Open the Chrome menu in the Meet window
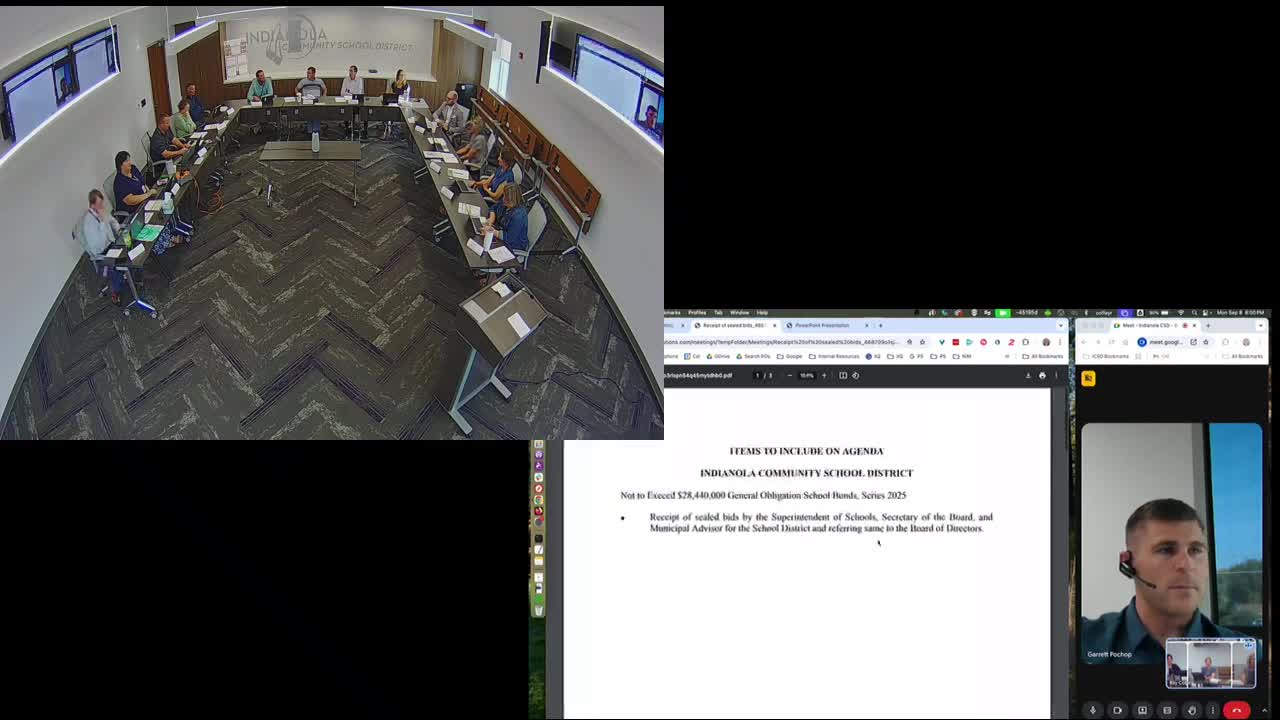1280x720 pixels. coord(1262,342)
